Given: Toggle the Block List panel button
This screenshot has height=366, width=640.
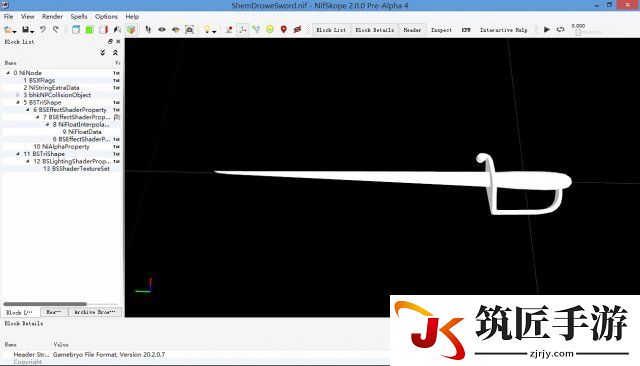Looking at the screenshot, I should 331,30.
